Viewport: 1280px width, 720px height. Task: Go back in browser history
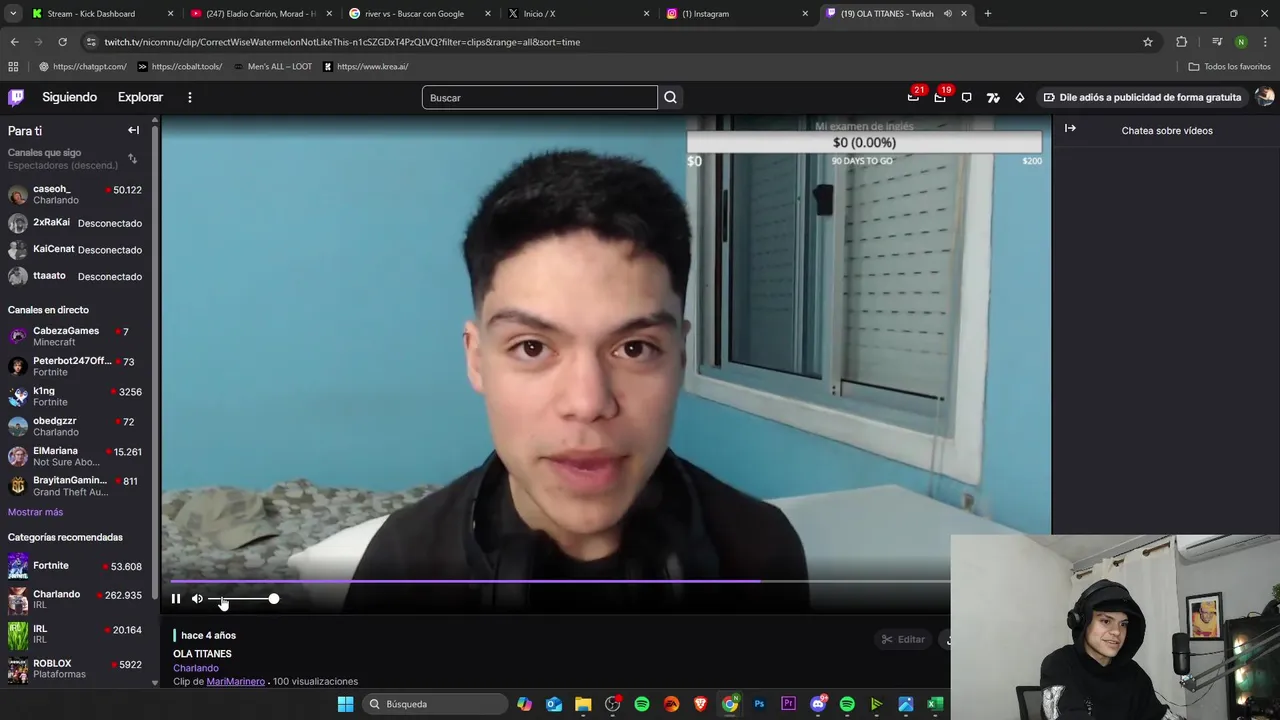pos(14,42)
